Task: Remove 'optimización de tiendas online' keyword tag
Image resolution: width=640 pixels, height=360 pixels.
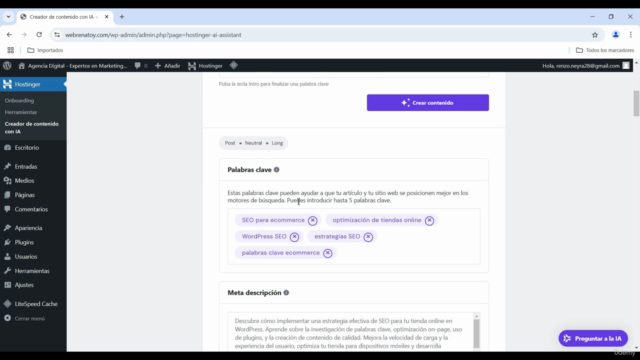Action: [429, 220]
